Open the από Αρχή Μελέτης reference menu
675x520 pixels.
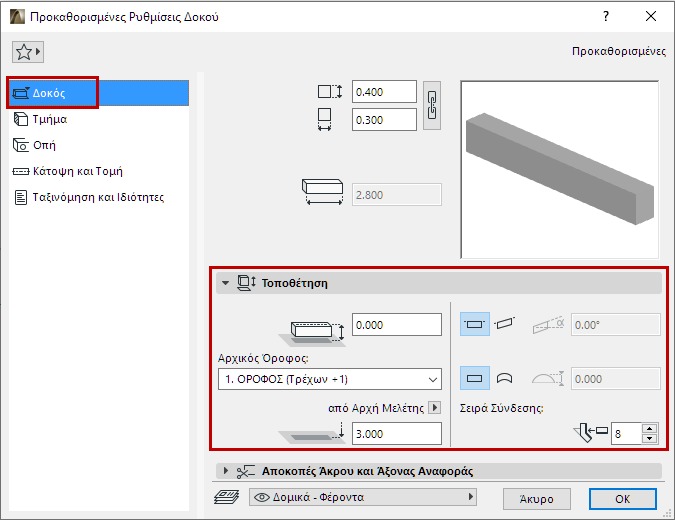[x=435, y=407]
